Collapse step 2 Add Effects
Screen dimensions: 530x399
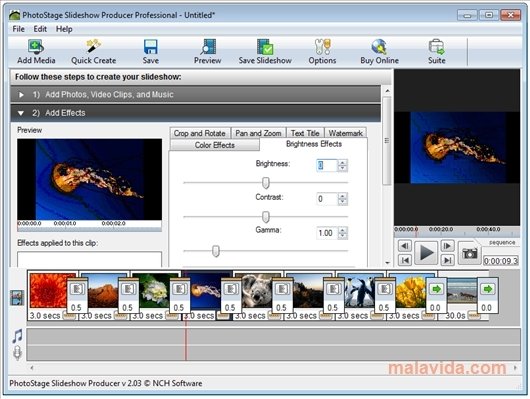tap(196, 113)
